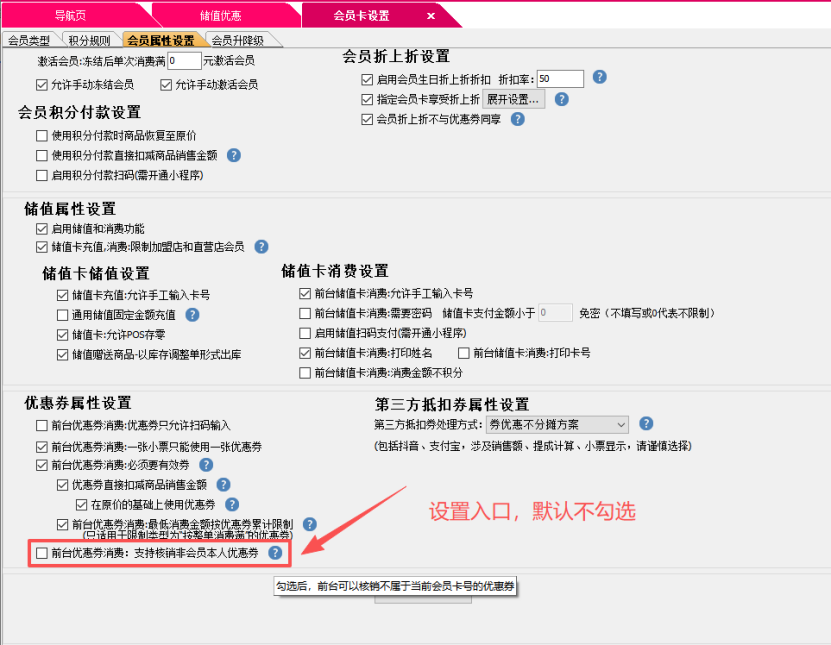The width and height of the screenshot is (831, 645).
Task: Toggle 指定会员卡享受折上折 checkbox
Action: click(367, 99)
